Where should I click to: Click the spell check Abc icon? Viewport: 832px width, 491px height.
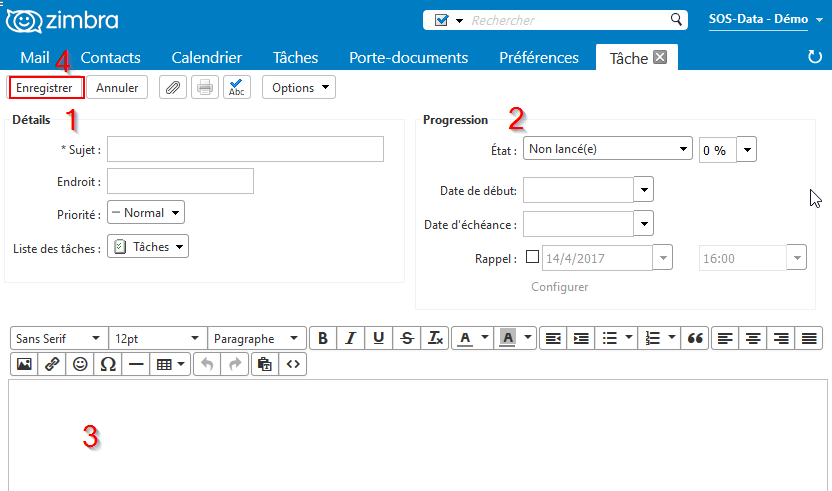[237, 88]
